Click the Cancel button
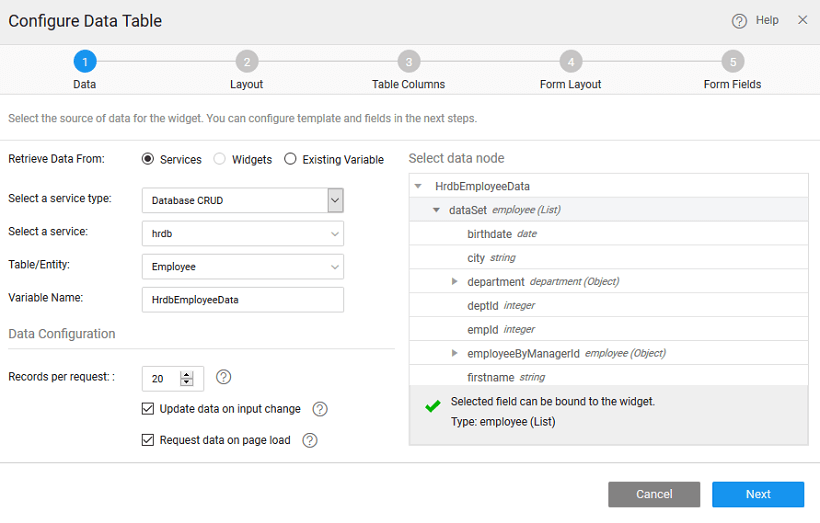820x523 pixels. (654, 494)
